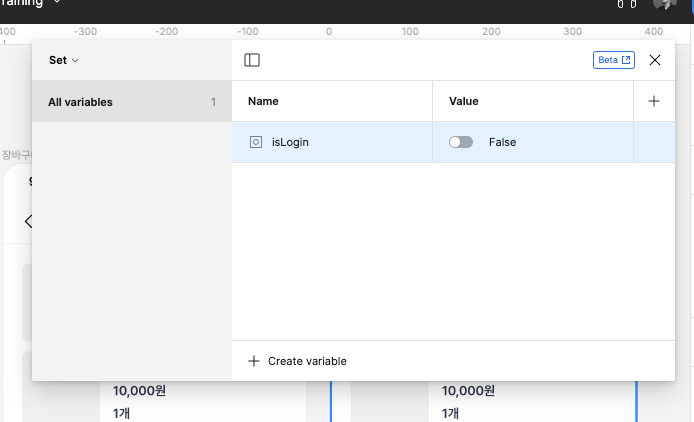694x422 pixels.
Task: Click the Name column header
Action: click(263, 101)
